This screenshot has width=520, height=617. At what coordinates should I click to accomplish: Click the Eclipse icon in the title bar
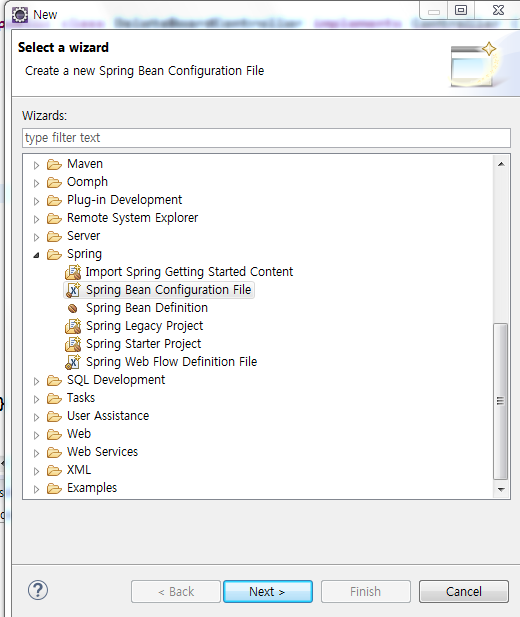[x=20, y=15]
